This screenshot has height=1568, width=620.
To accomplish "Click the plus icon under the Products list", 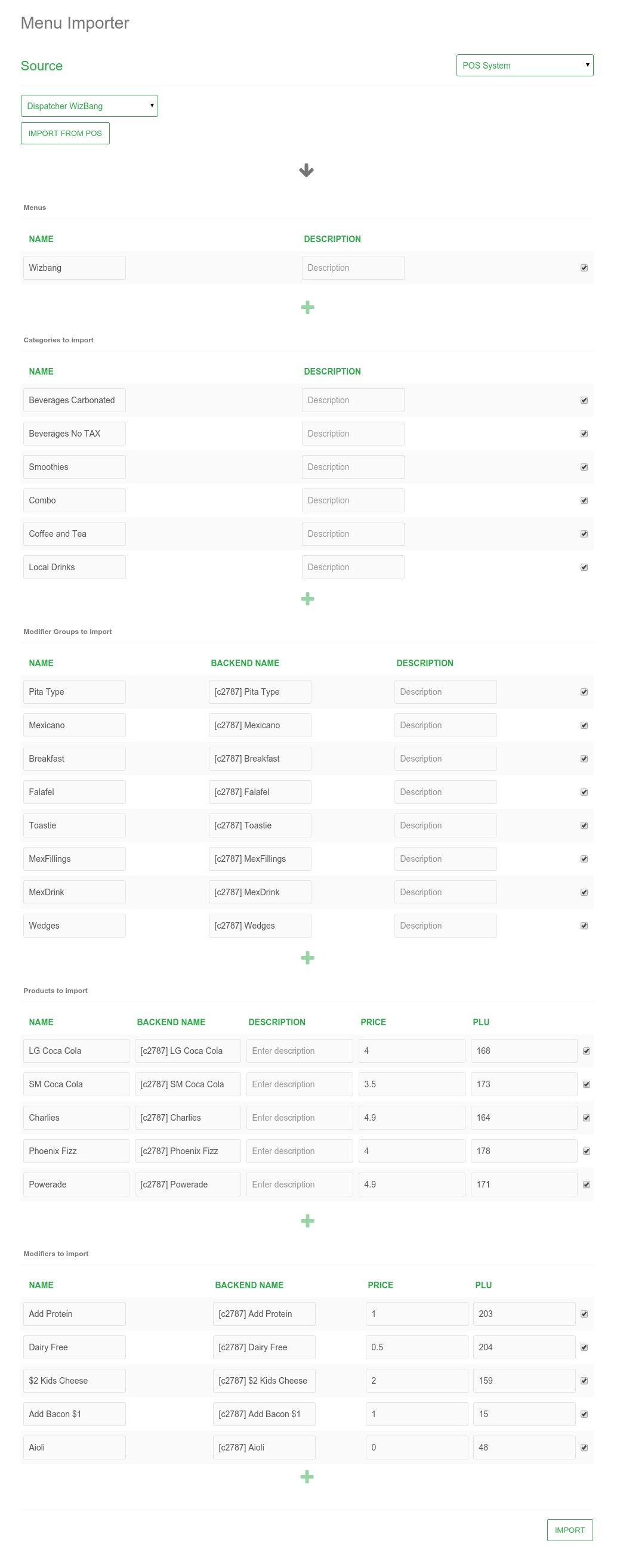I will point(307,1220).
